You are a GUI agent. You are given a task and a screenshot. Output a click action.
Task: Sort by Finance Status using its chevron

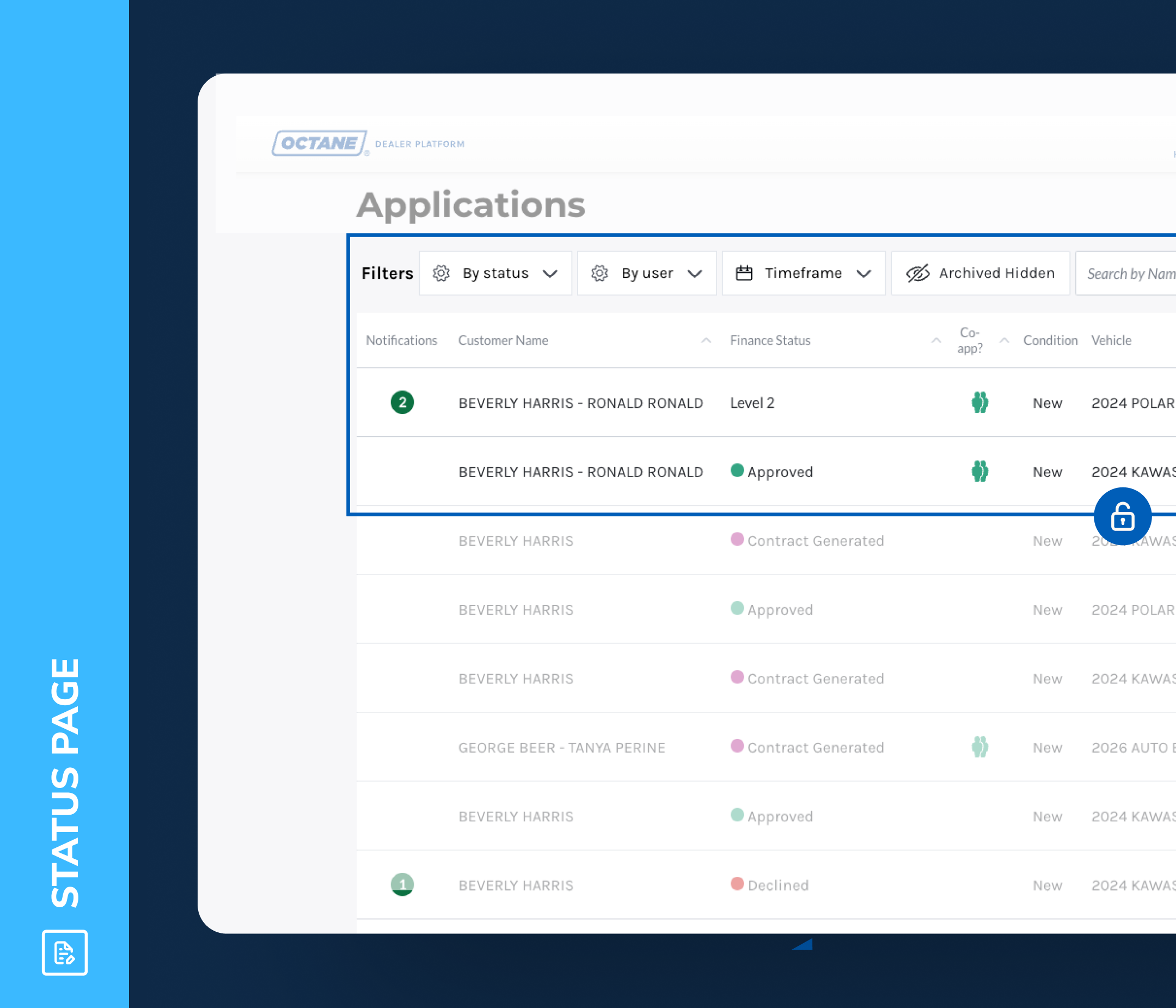pos(935,341)
